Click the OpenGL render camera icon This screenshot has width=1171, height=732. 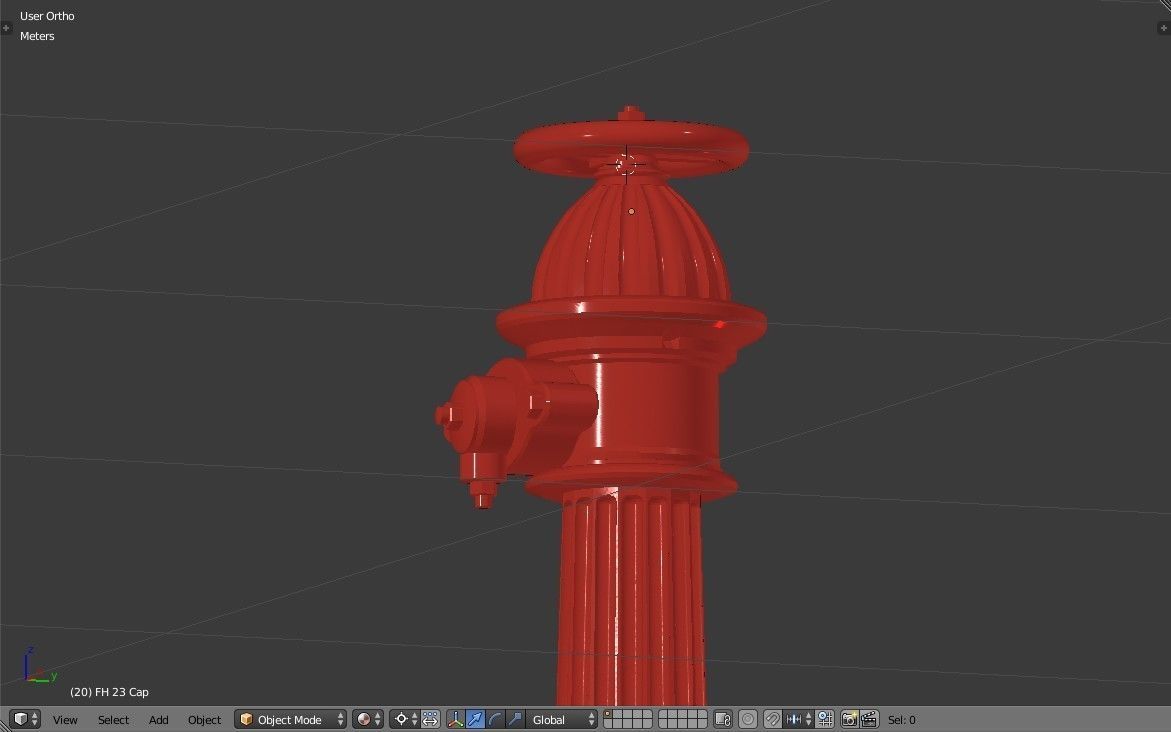click(x=851, y=719)
